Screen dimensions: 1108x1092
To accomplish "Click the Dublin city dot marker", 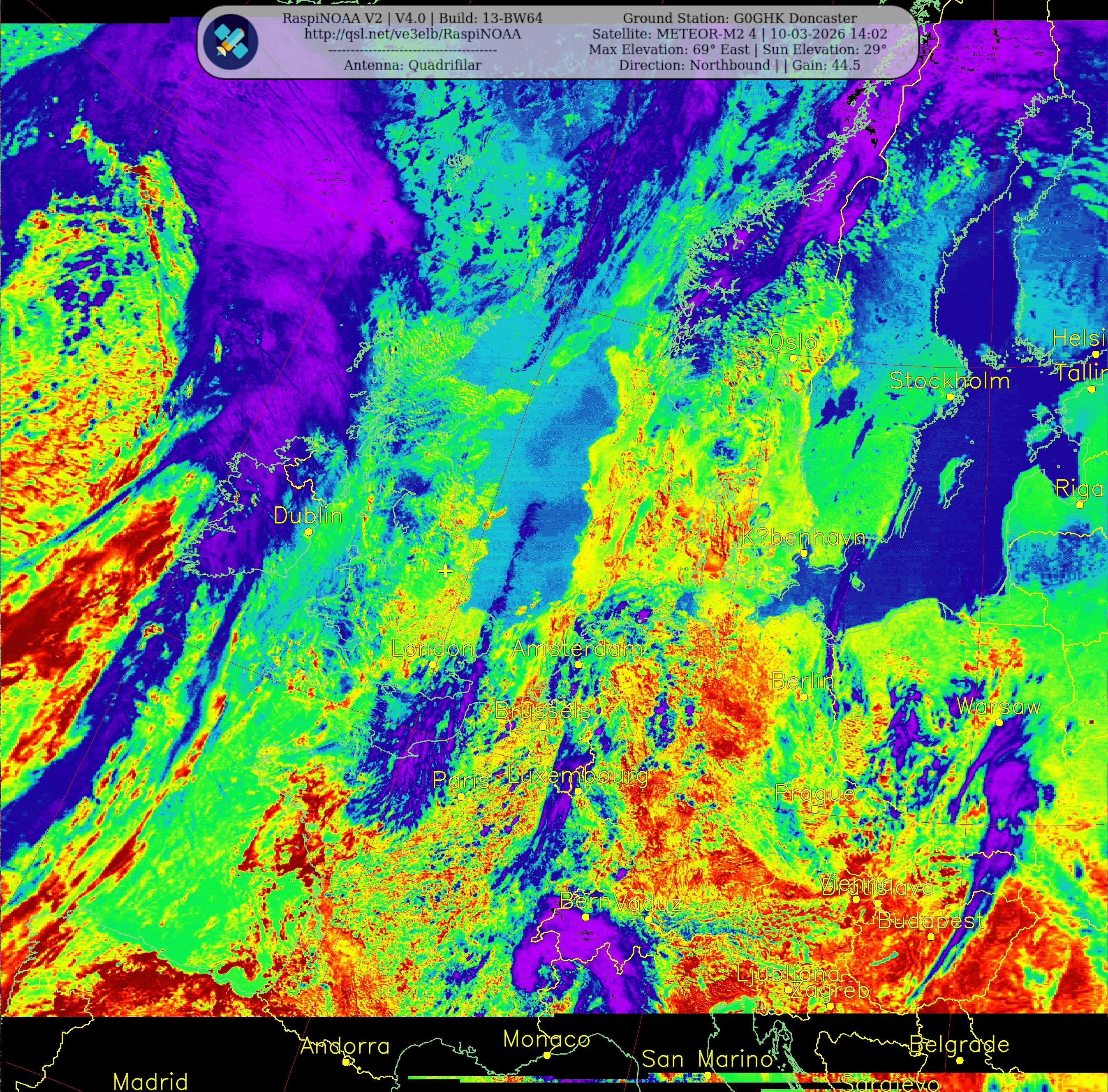I will (308, 532).
